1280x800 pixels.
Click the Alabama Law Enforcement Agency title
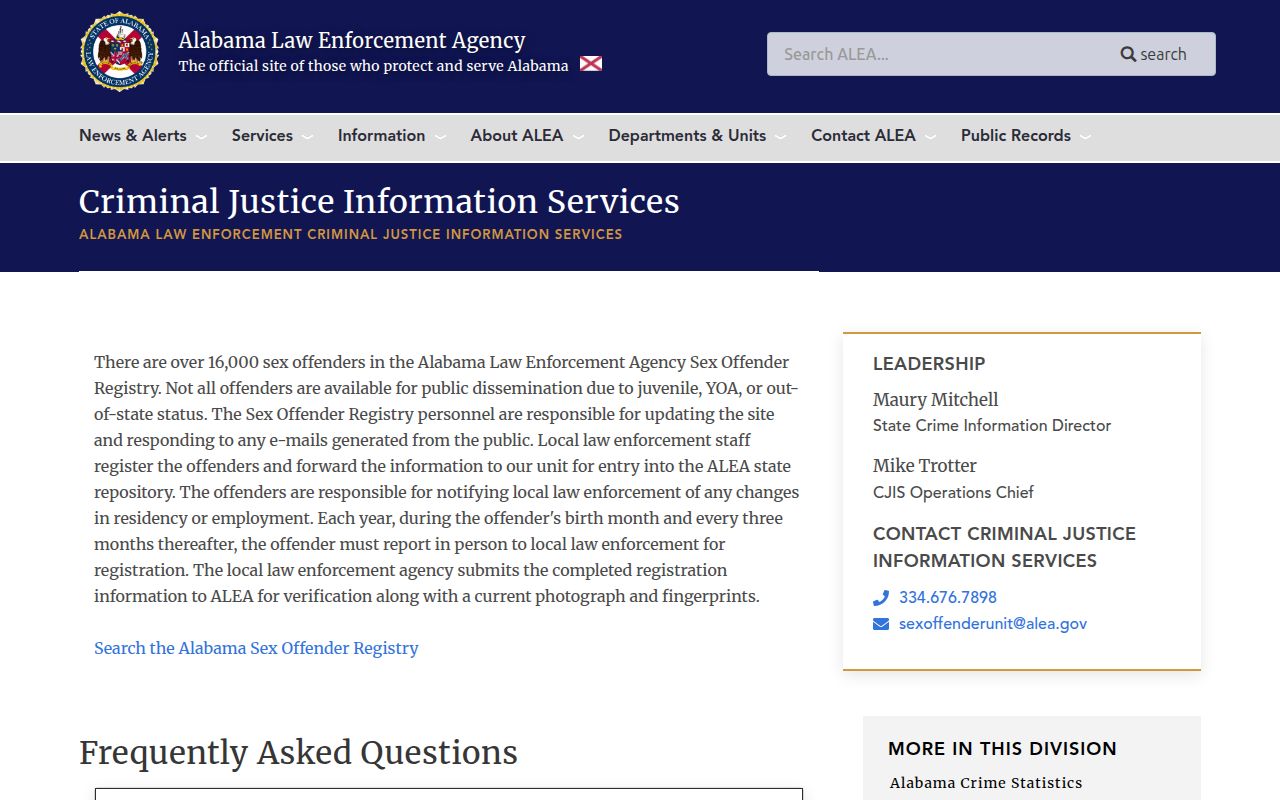click(x=352, y=40)
